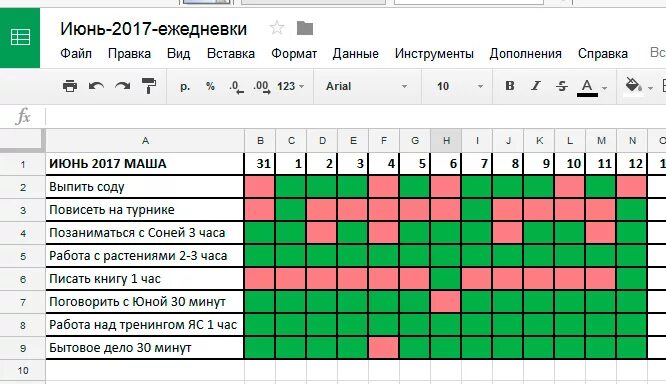Open the text color picker
666x384 pixels.
tap(592, 88)
